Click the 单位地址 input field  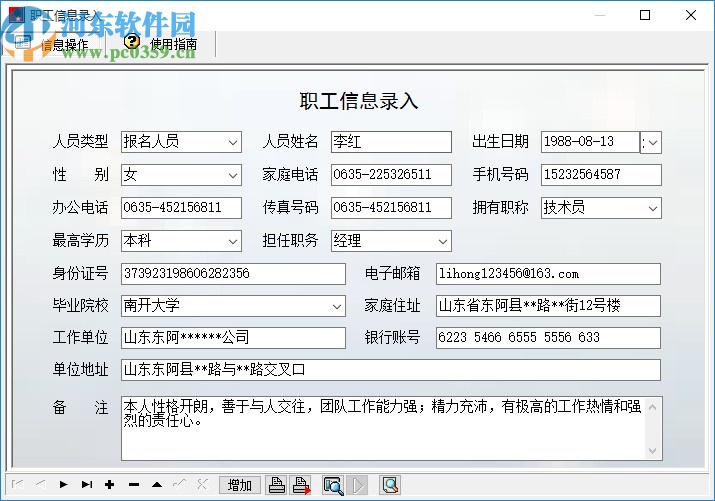pos(391,370)
